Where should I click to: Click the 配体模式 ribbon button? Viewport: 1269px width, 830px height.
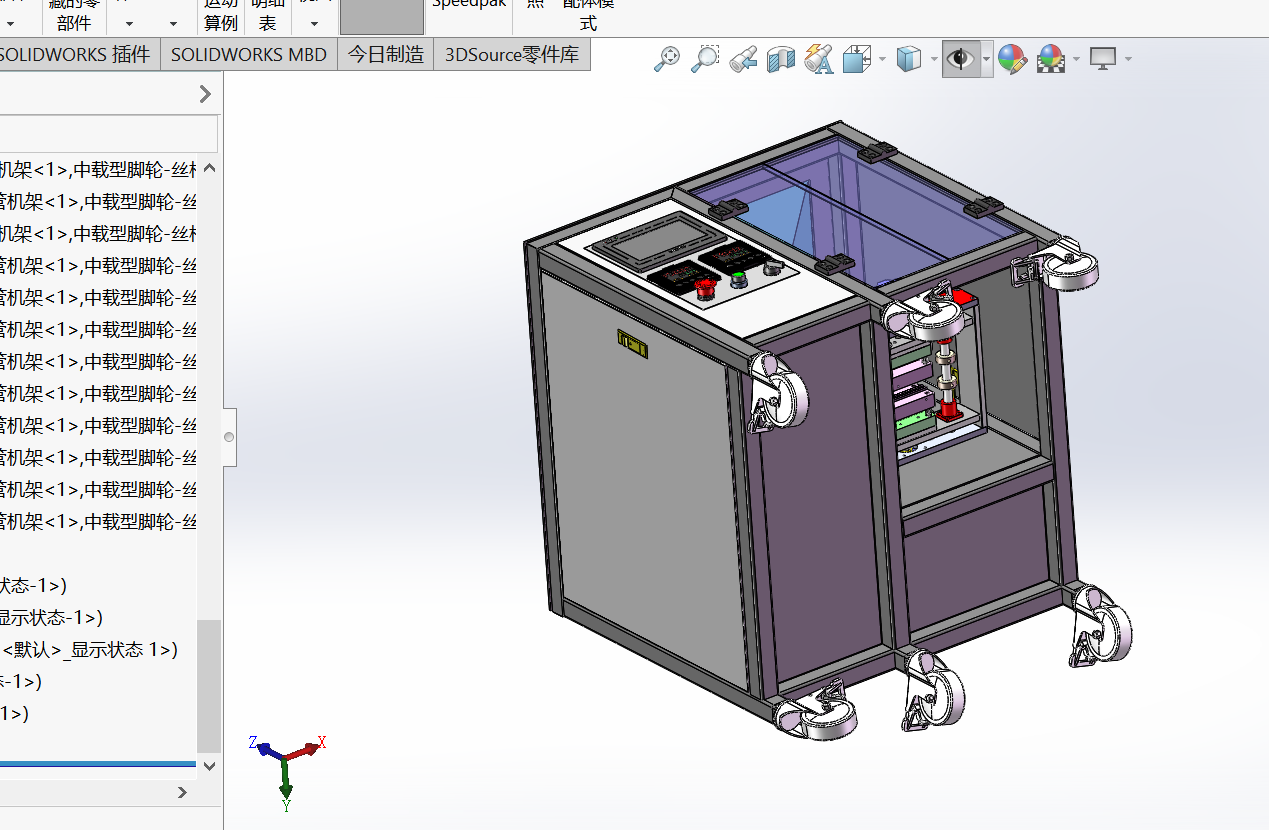588,14
